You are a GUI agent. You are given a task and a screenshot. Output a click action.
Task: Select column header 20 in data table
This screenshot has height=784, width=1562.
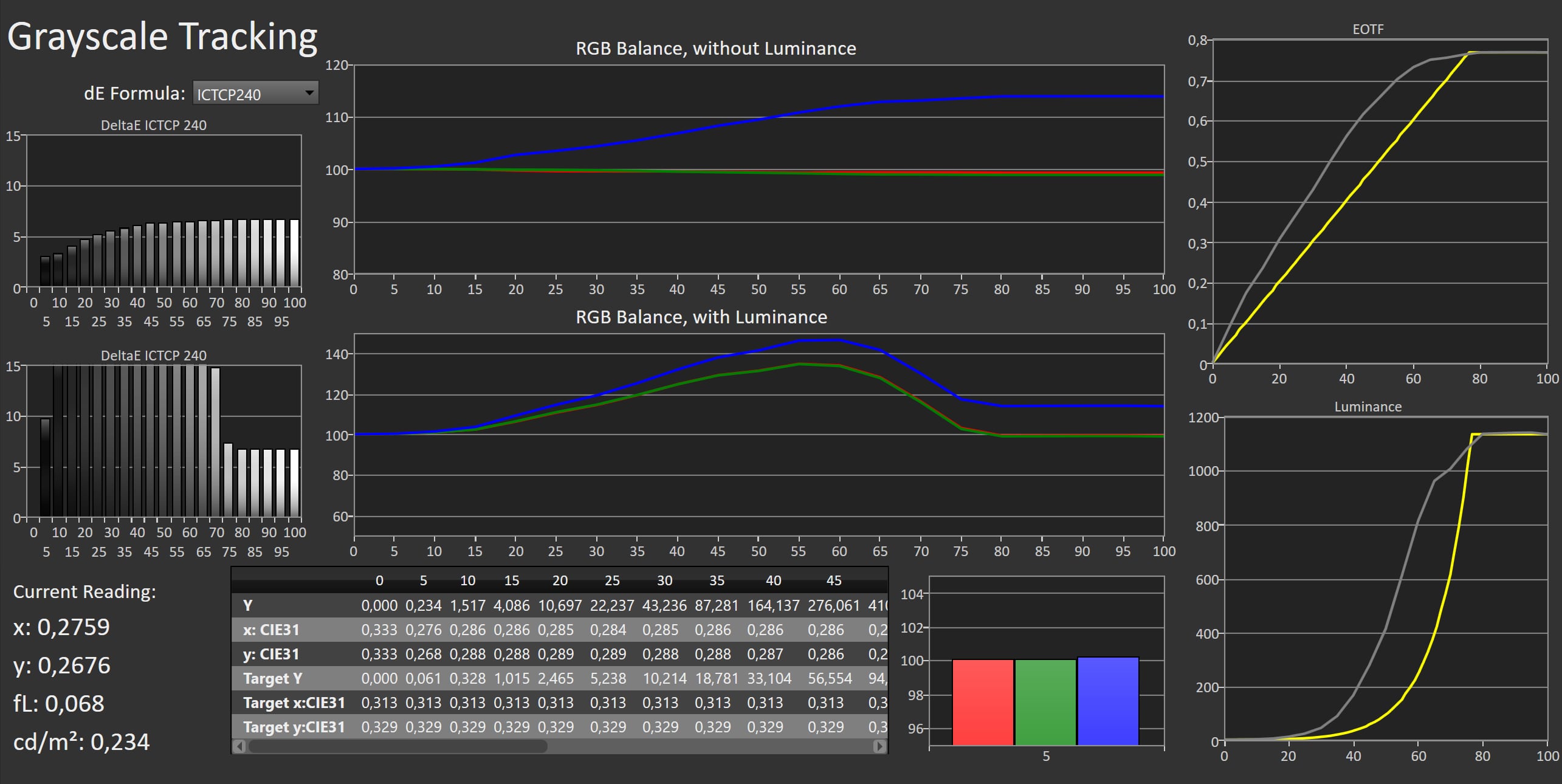560,580
